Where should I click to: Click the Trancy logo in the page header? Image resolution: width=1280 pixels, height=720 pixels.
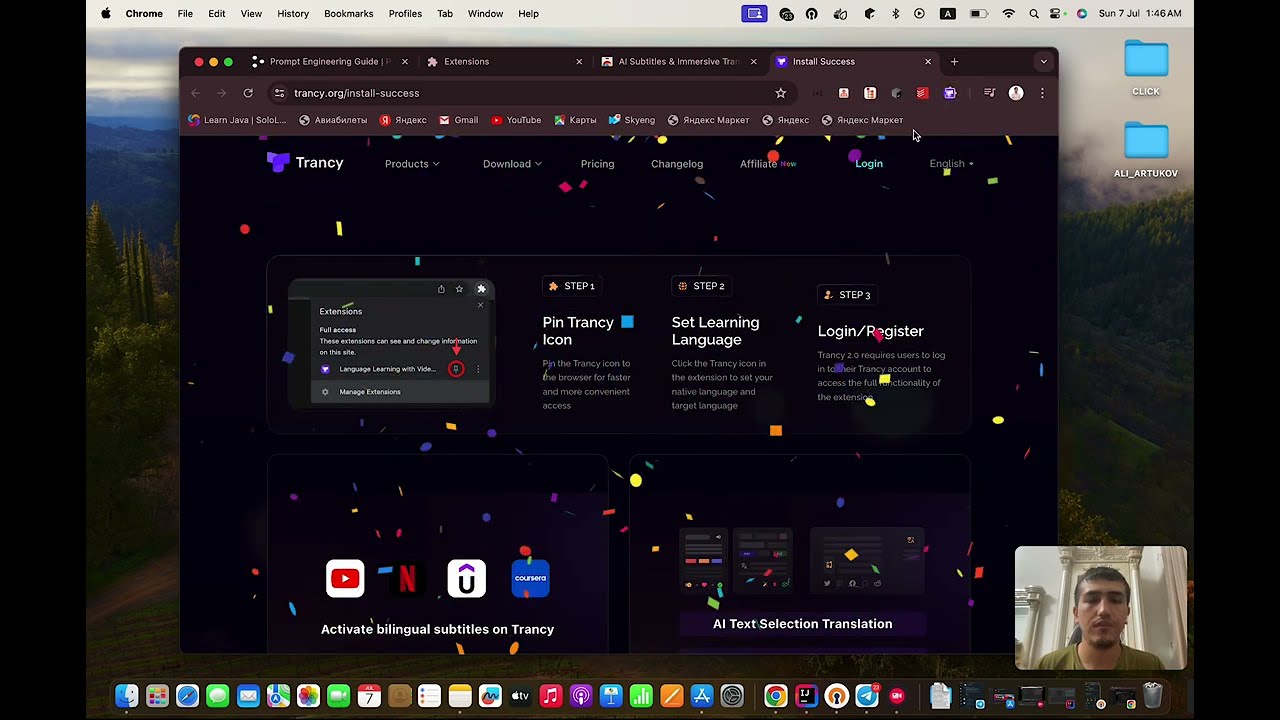pos(305,162)
